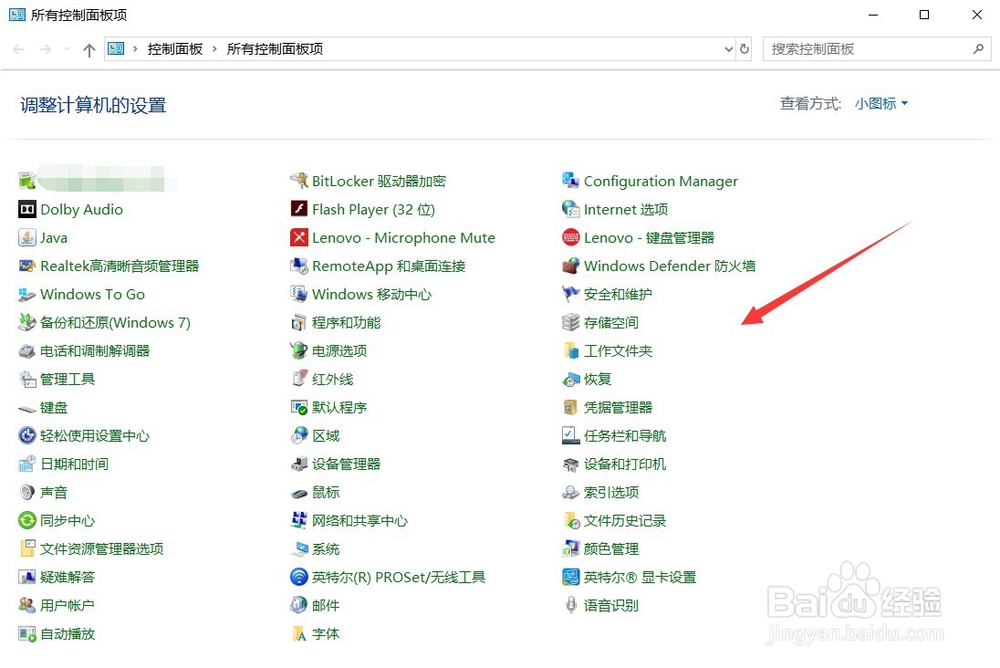Viewport: 1000px width, 668px height.
Task: Open the recent locations dropdown arrow
Action: (x=67, y=49)
